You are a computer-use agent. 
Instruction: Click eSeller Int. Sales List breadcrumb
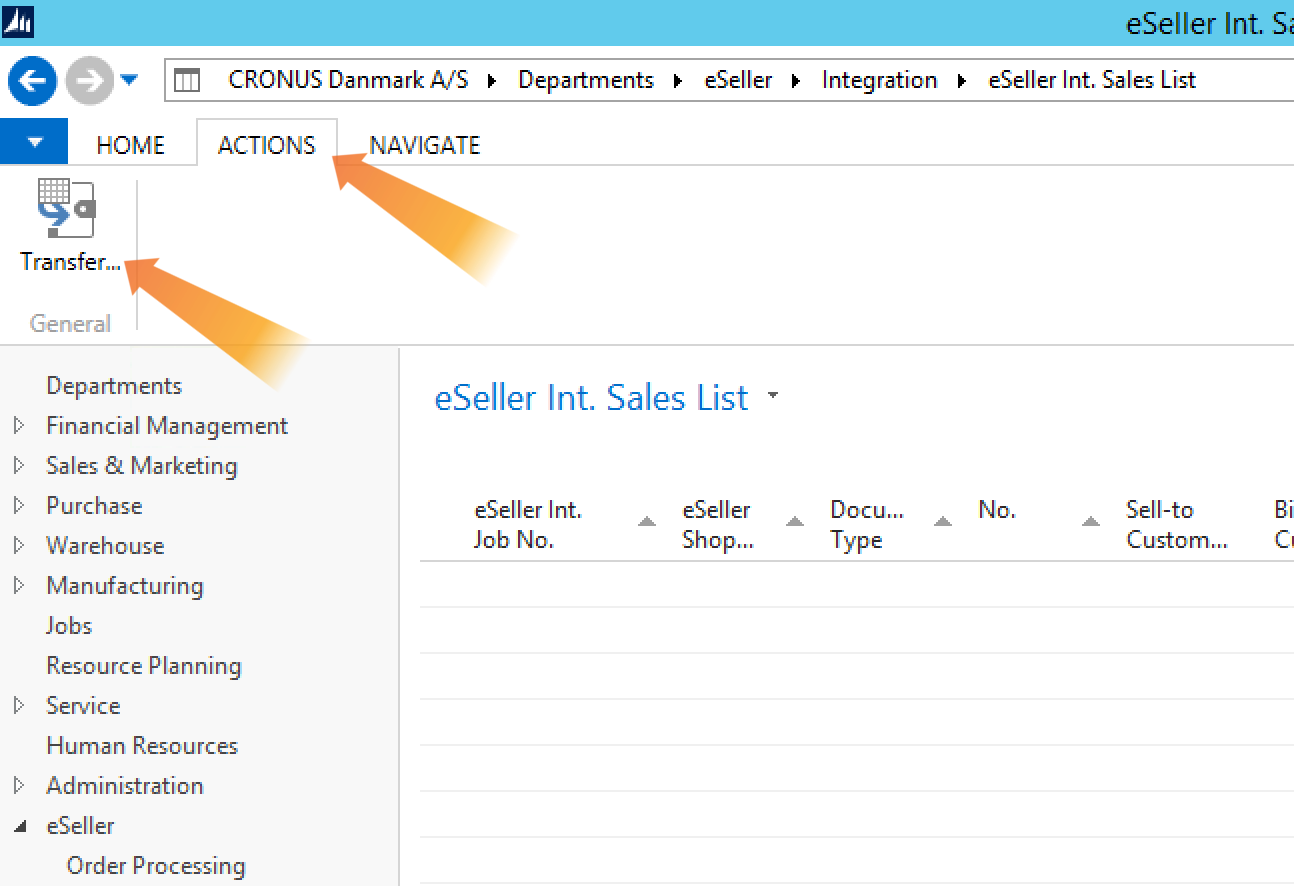click(1092, 80)
